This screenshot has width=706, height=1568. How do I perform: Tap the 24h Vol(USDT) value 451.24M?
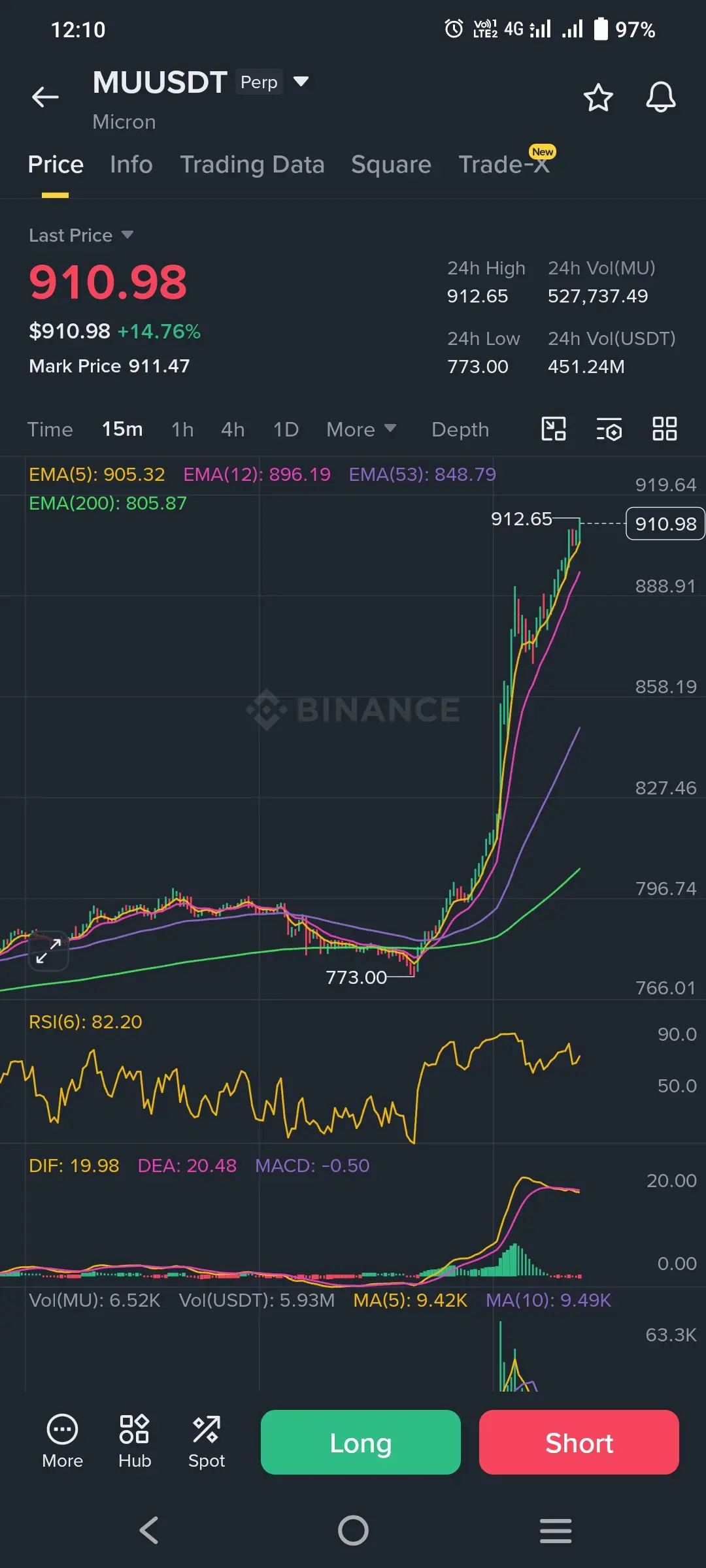tap(586, 367)
